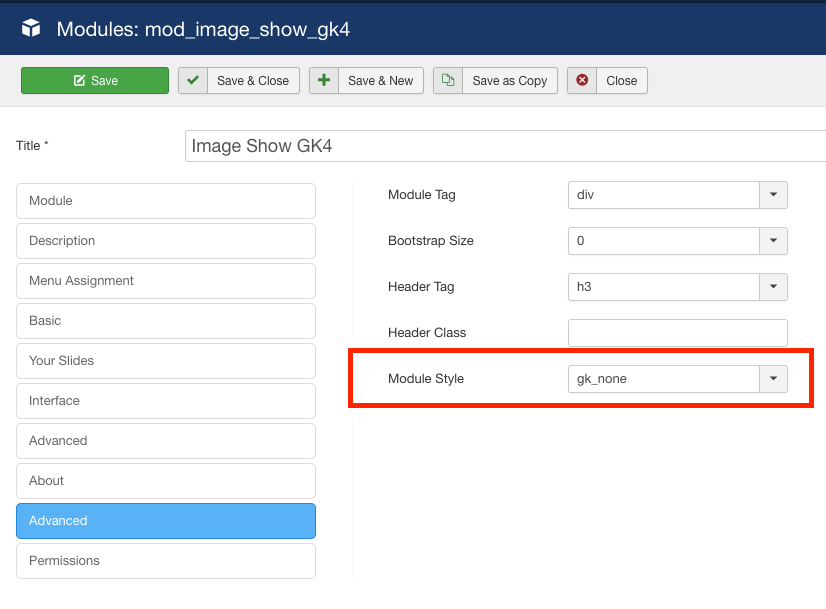The width and height of the screenshot is (826, 609).
Task: Switch to the Interface tab
Action: coord(166,401)
